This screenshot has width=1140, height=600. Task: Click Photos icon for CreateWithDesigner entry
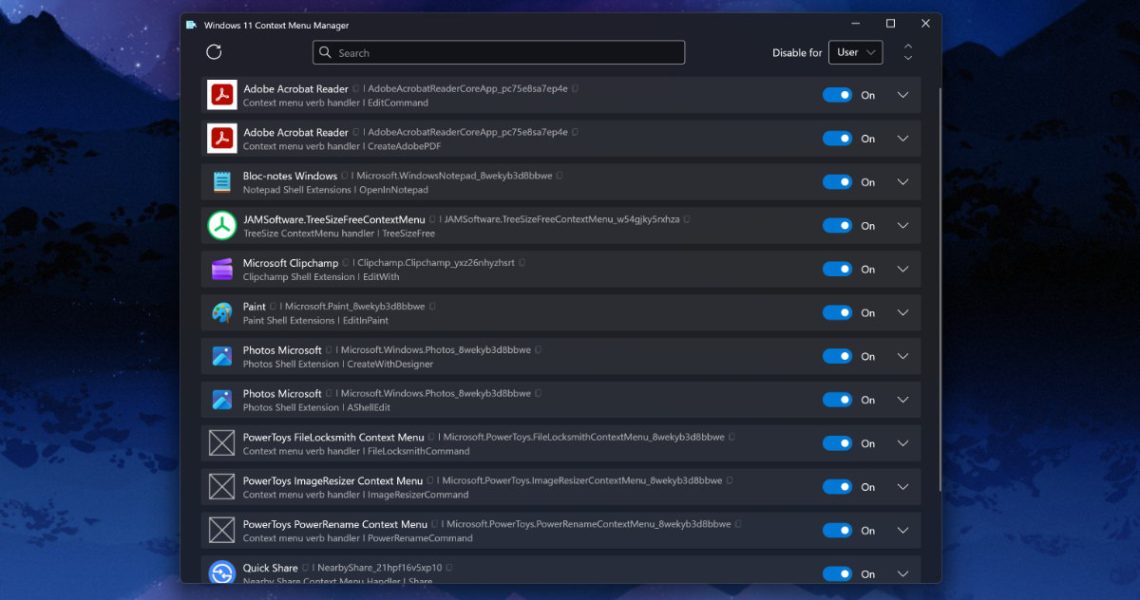(x=221, y=356)
